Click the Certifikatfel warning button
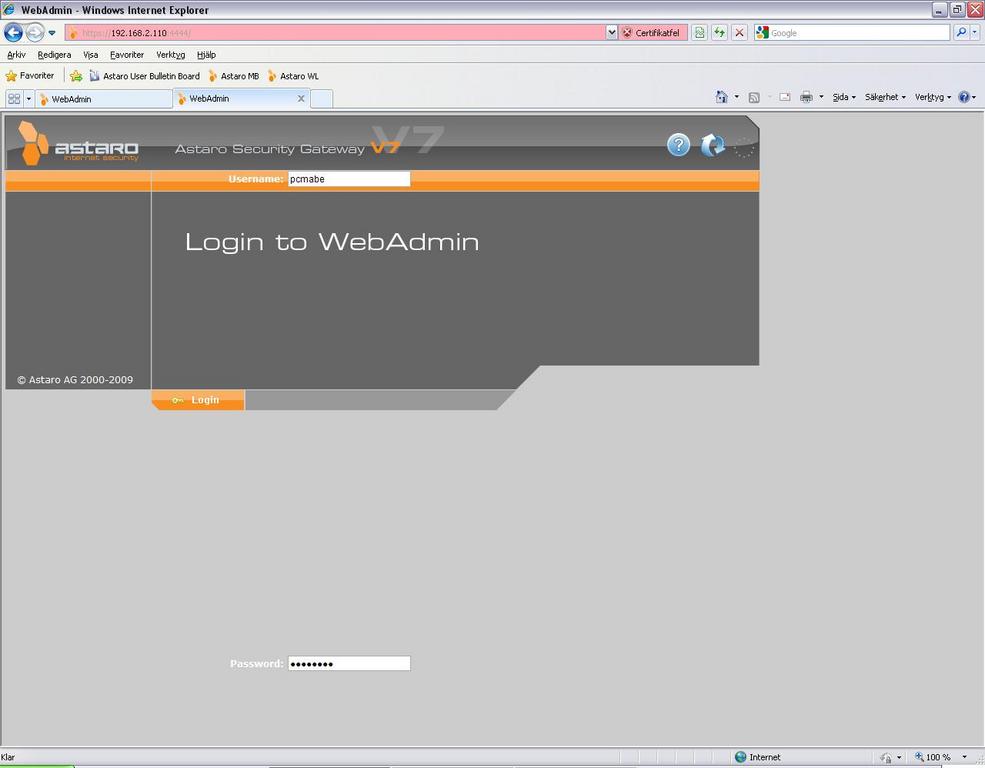985x768 pixels. tap(652, 32)
